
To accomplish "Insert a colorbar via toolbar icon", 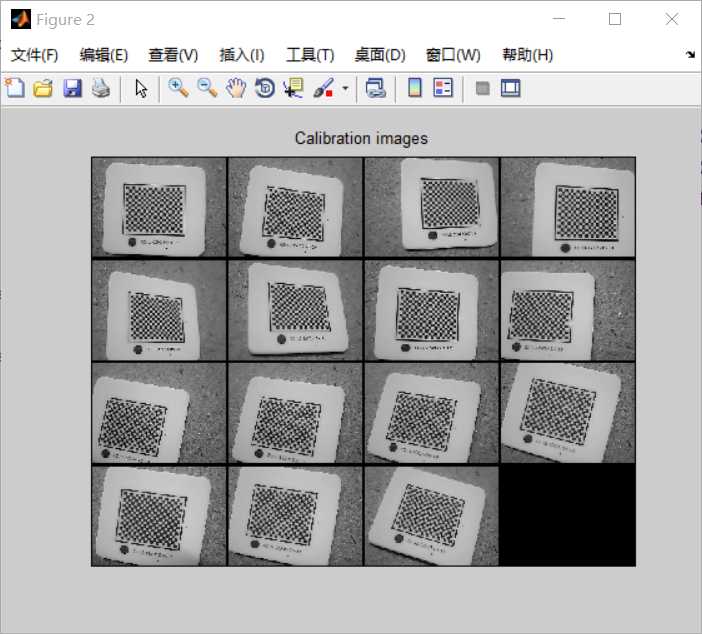I will coord(415,88).
